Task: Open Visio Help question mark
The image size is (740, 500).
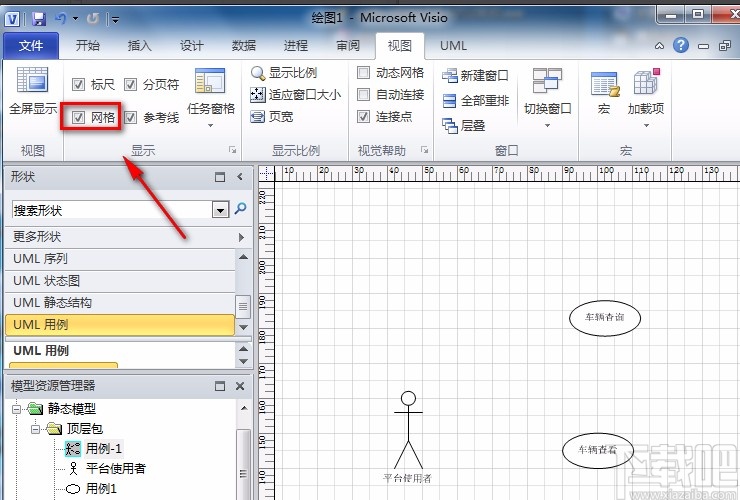Action: [681, 45]
